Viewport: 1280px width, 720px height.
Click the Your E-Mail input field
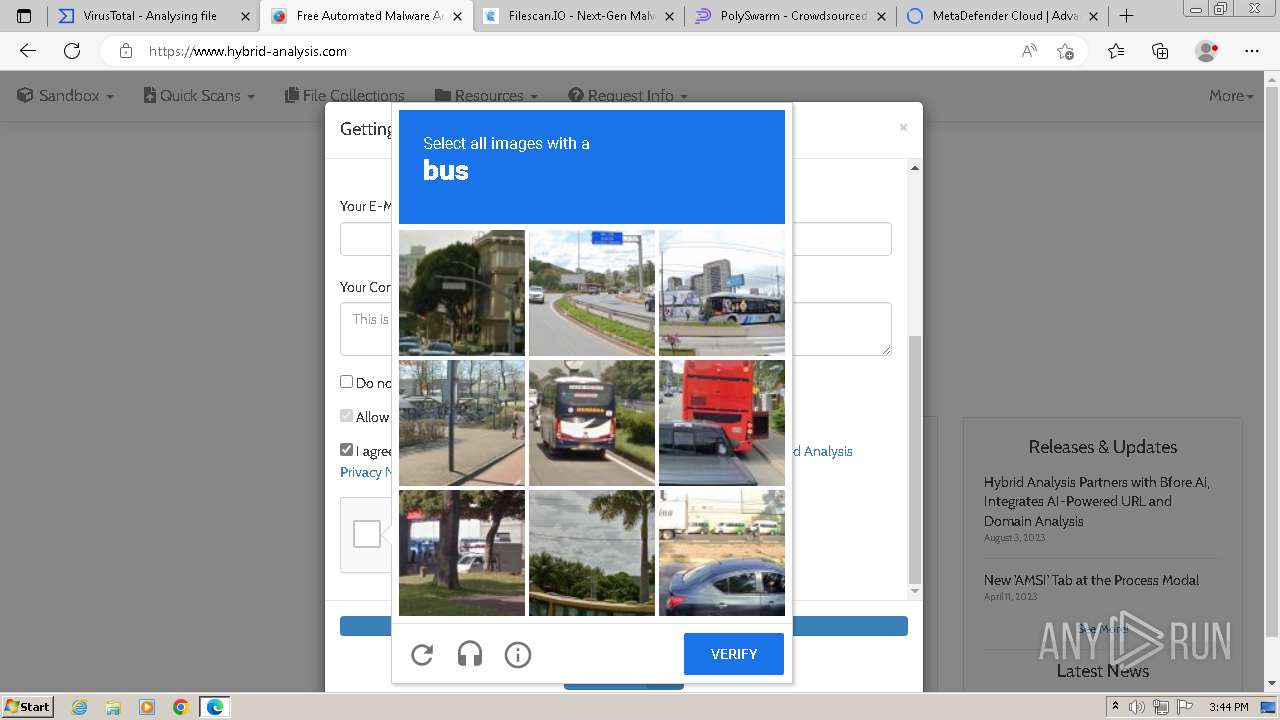[615, 239]
